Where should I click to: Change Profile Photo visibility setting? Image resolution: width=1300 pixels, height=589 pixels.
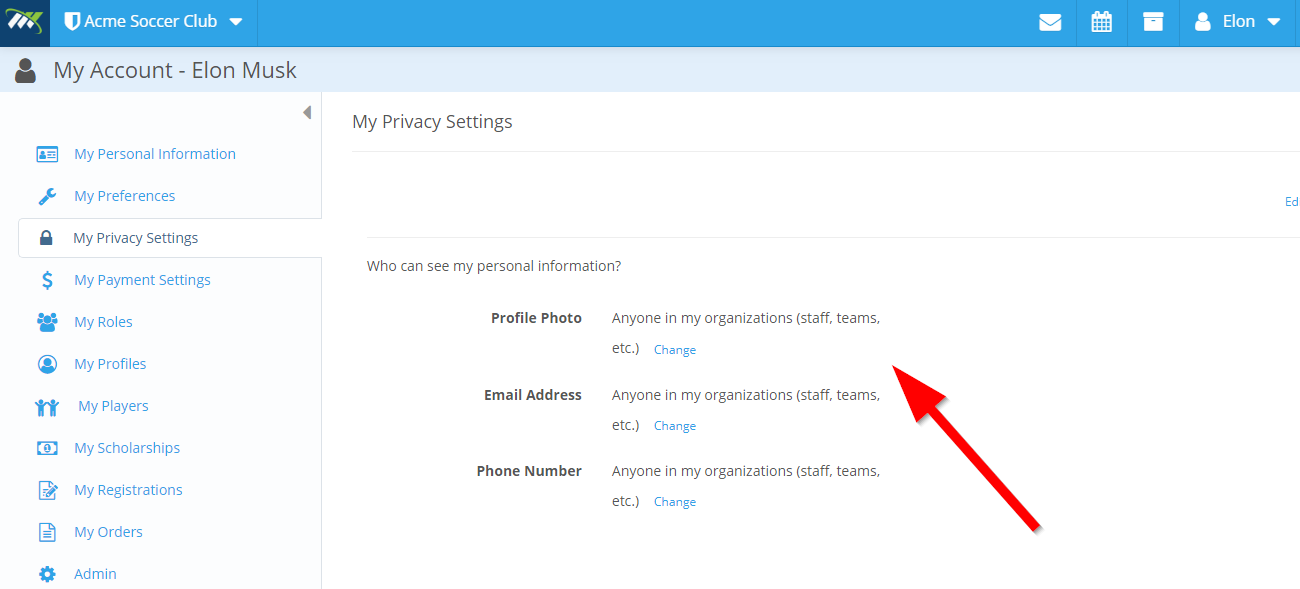pos(675,350)
